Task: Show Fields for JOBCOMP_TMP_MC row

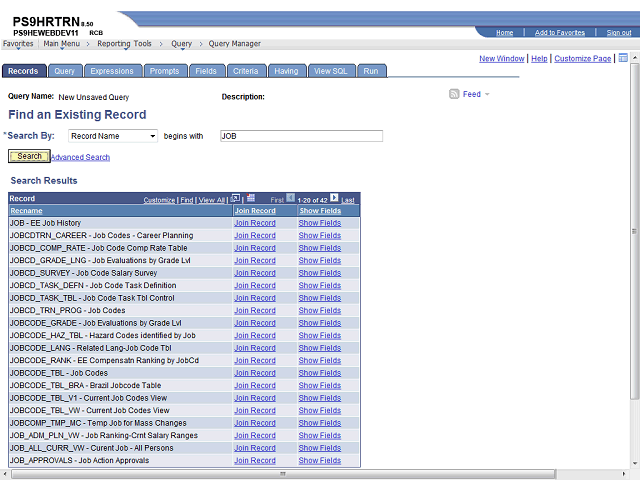Action: pyautogui.click(x=320, y=423)
